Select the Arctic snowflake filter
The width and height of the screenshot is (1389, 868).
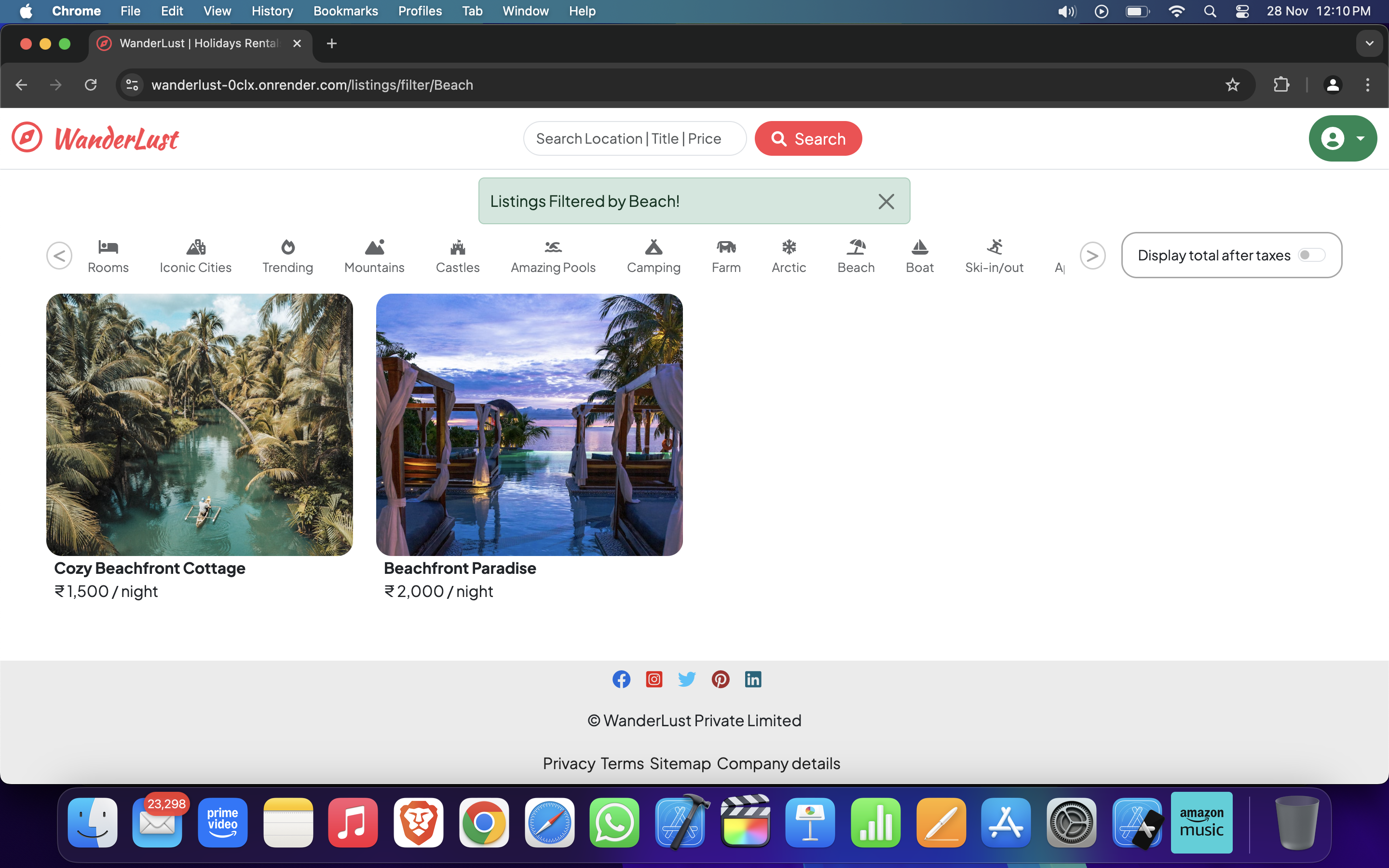789,247
